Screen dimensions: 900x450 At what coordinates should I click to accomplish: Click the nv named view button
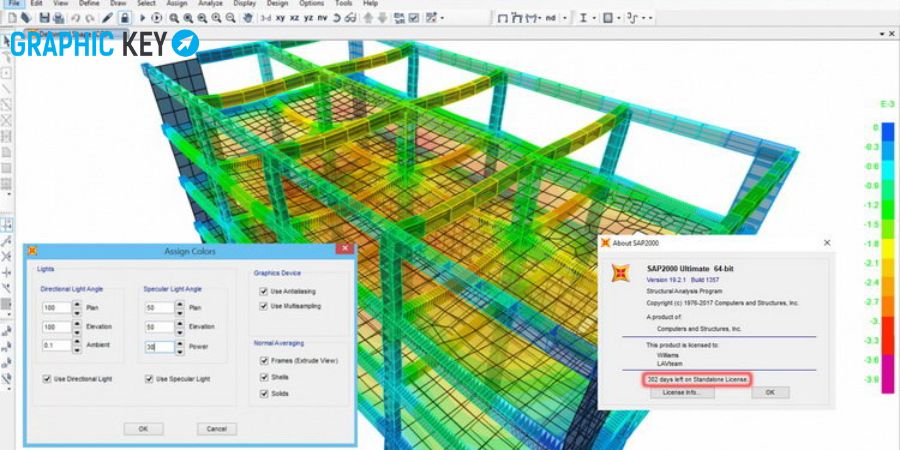click(323, 18)
